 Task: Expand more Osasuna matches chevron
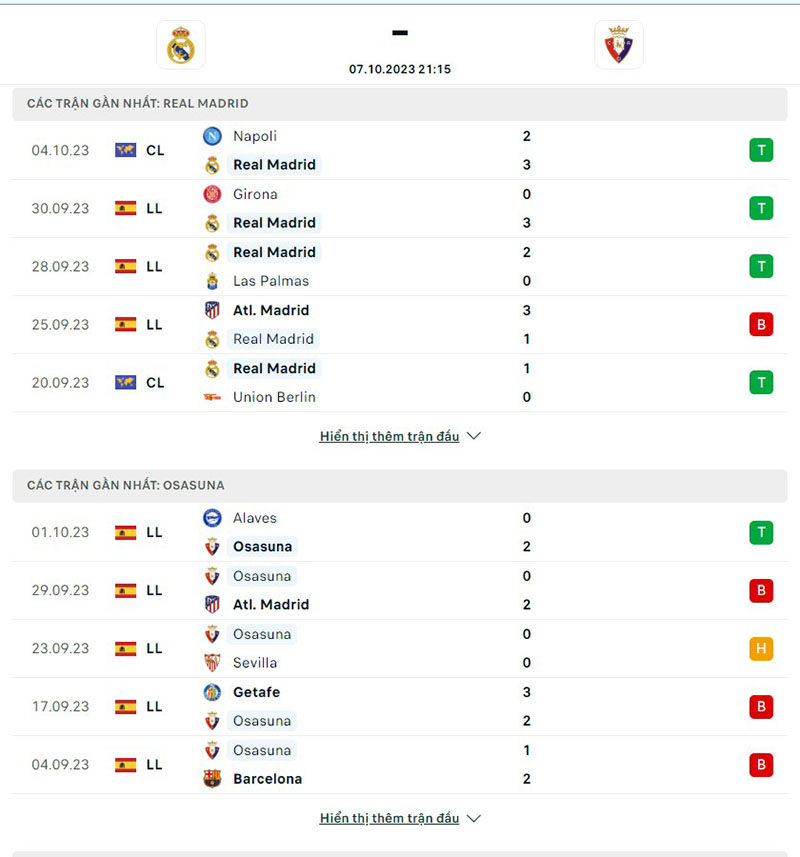coord(474,818)
